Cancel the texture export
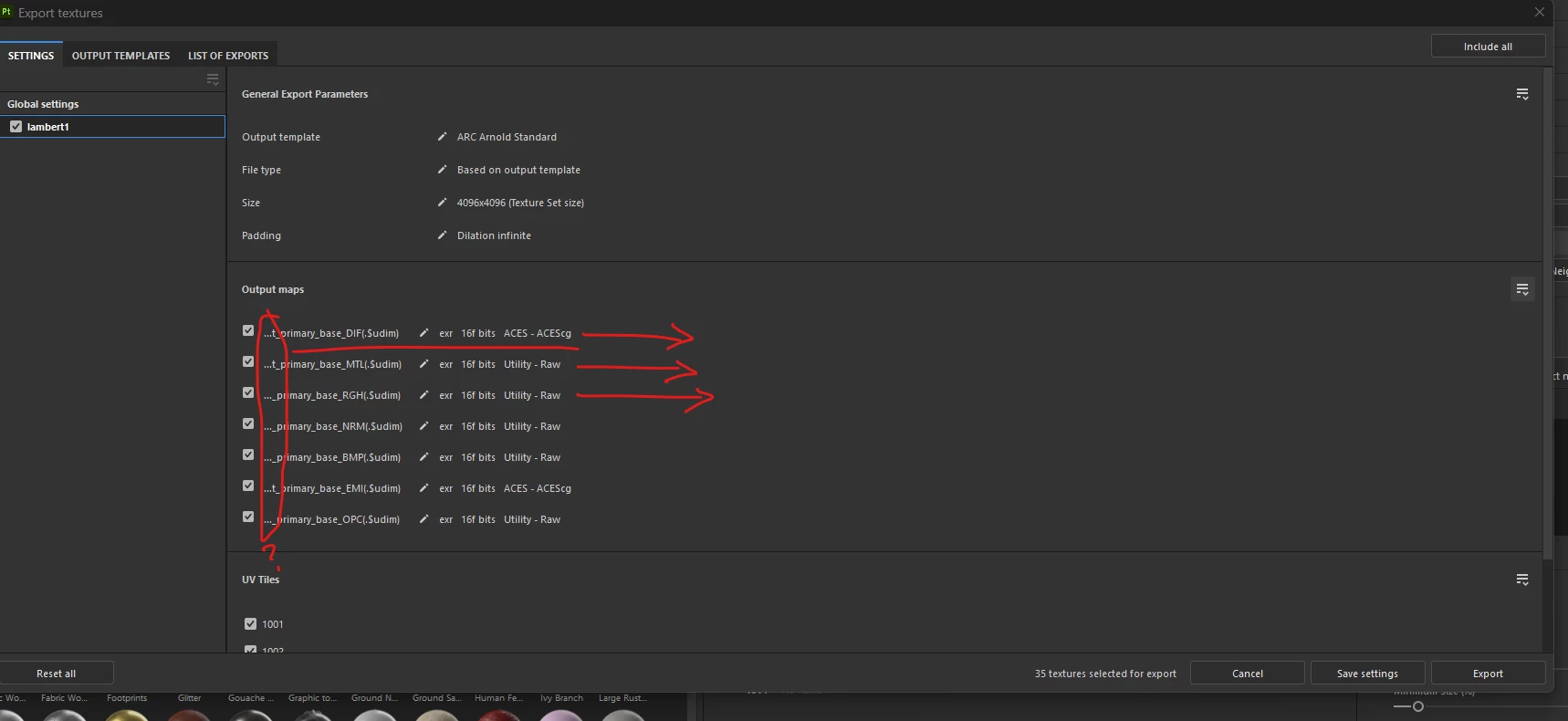 click(1248, 674)
